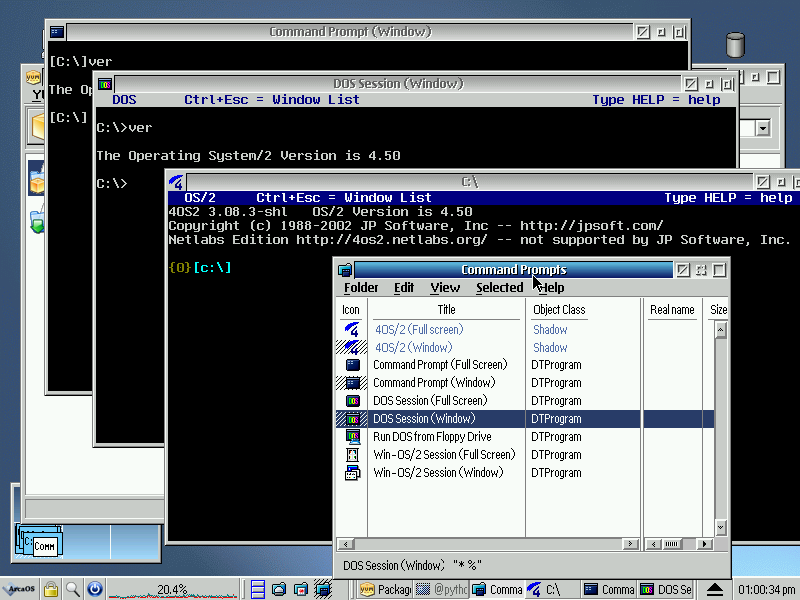
Task: Open the DOS Session window system menu icon
Action: pyautogui.click(x=105, y=84)
